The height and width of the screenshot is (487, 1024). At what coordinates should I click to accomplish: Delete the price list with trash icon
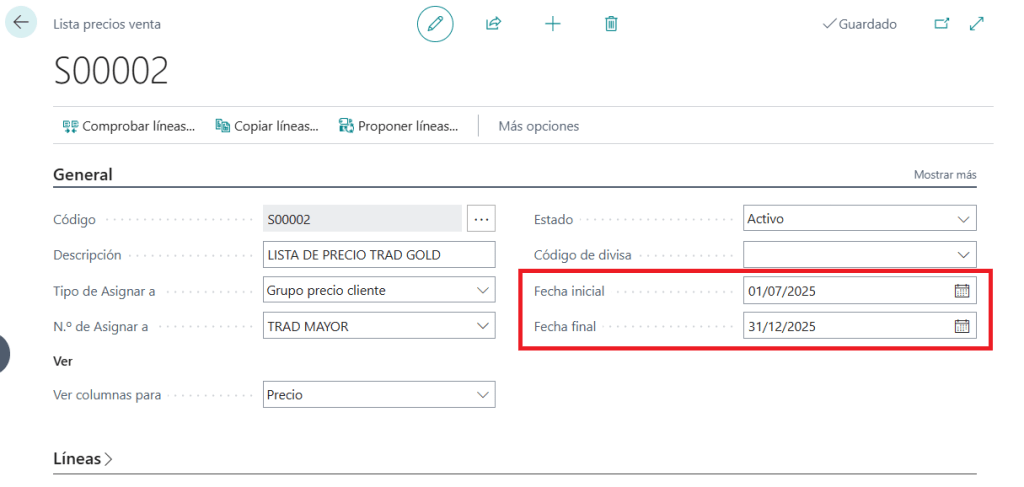click(x=611, y=24)
